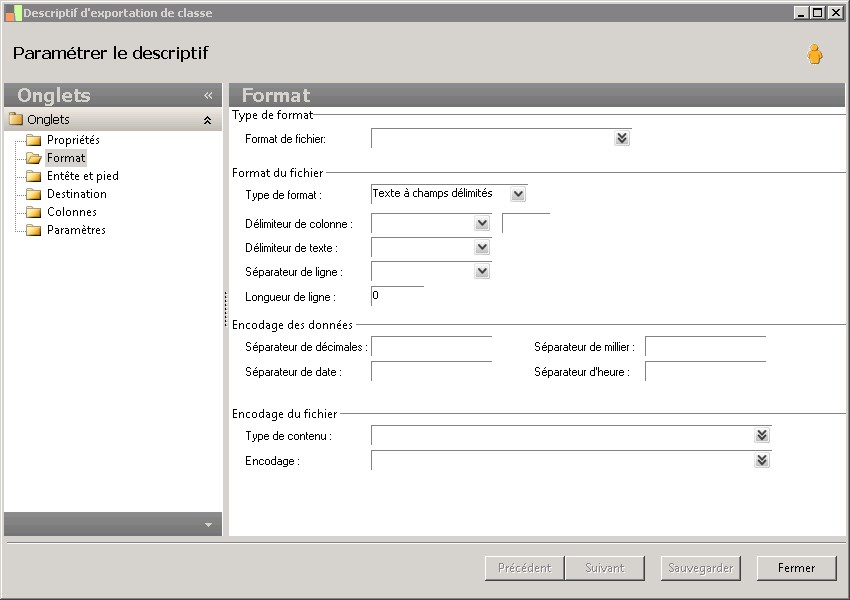The image size is (850, 600).
Task: Collapse the Onglets panel with double chevron
Action: 208,96
